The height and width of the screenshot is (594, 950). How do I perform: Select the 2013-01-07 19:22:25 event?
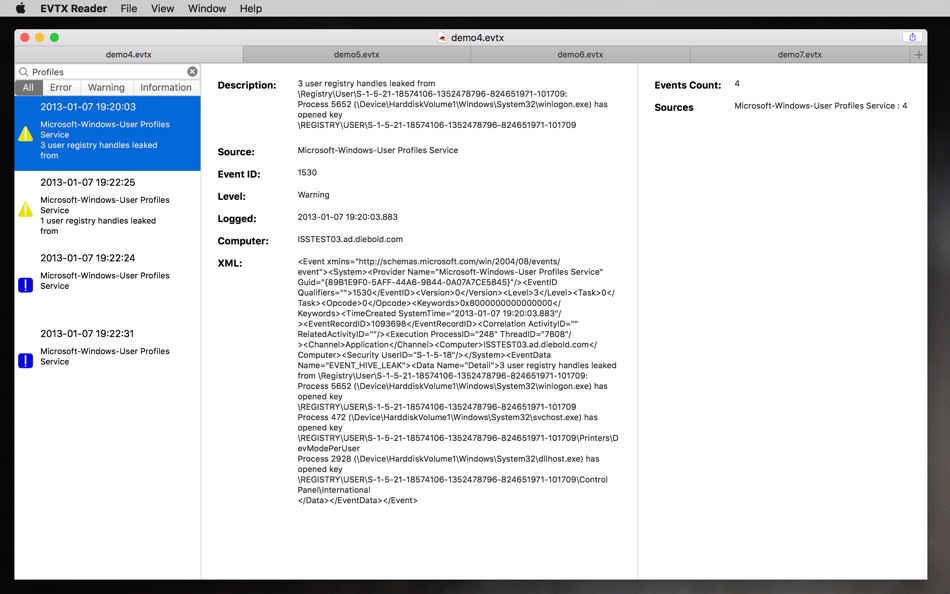click(x=108, y=209)
